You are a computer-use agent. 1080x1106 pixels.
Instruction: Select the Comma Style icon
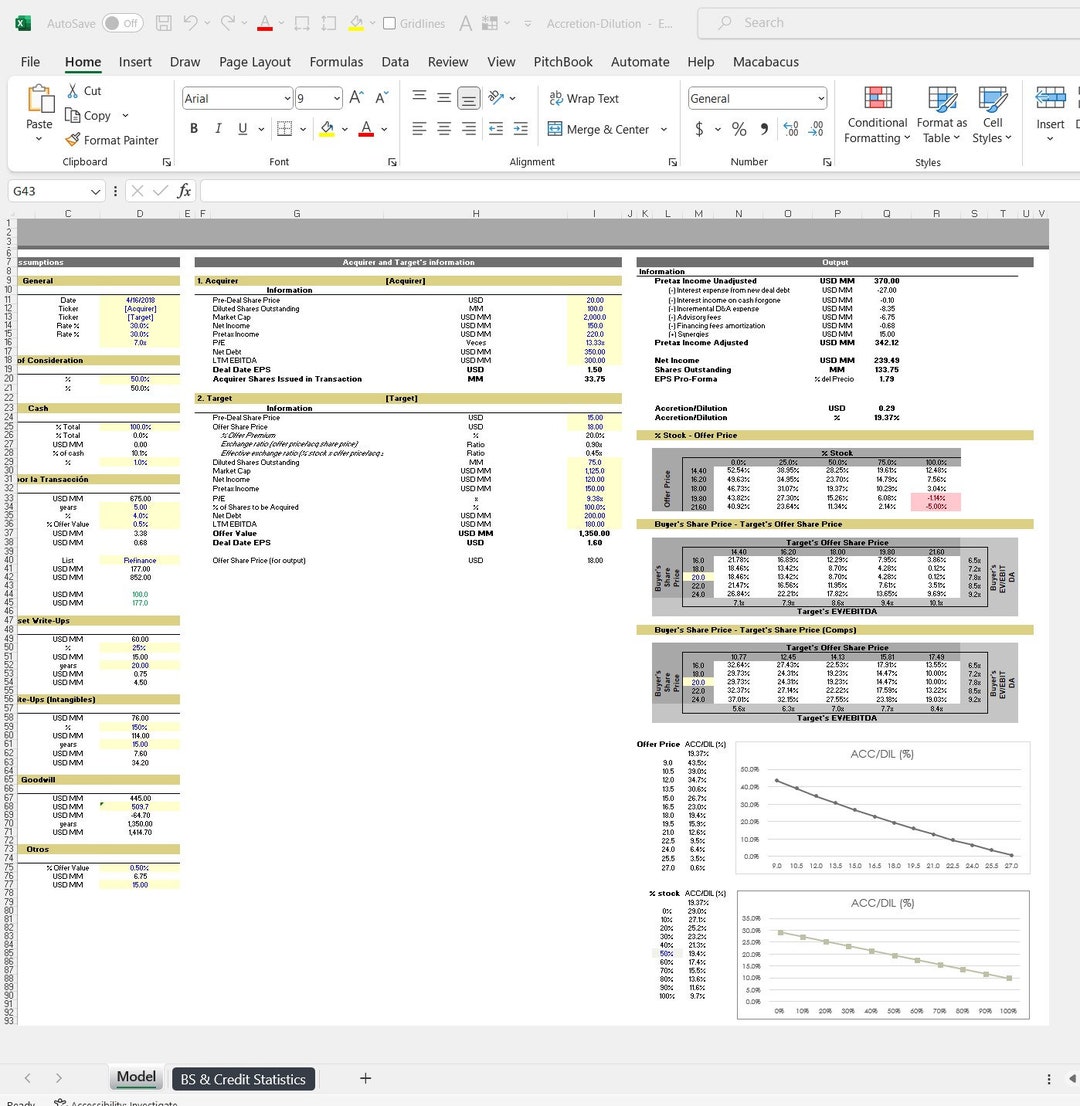[x=765, y=130]
